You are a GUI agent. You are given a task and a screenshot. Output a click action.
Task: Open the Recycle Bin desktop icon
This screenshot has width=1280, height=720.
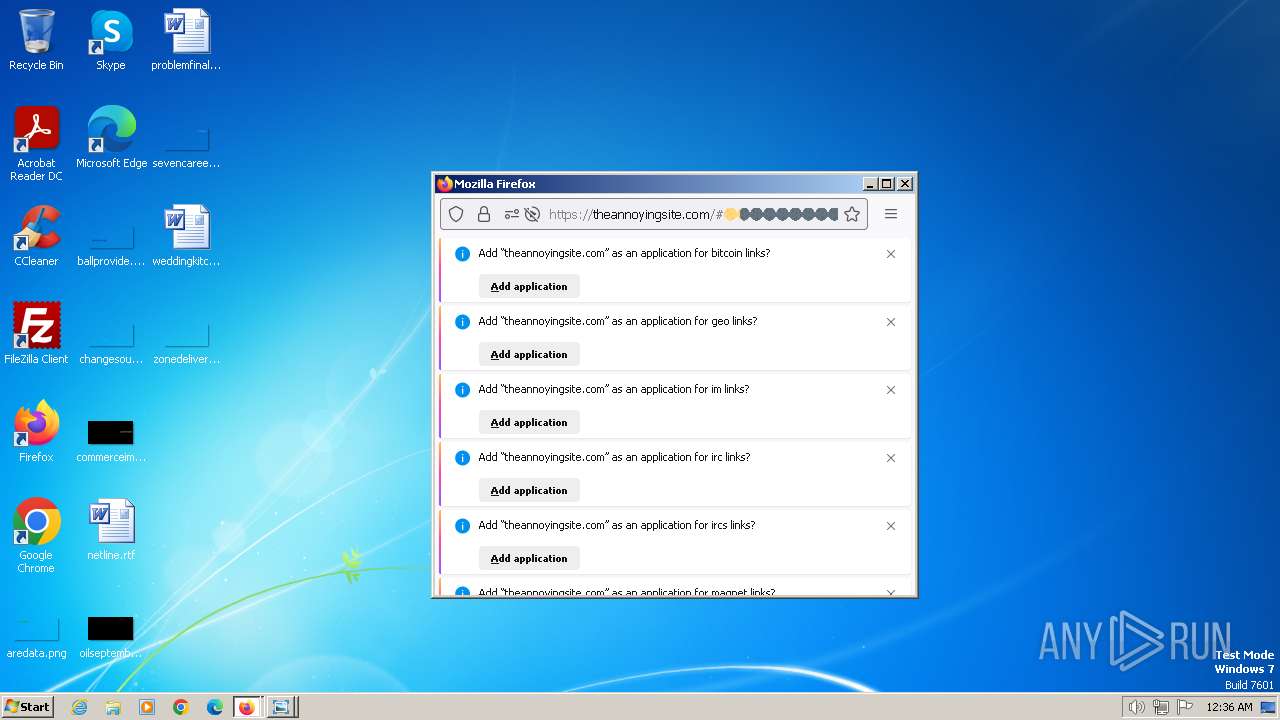[36, 40]
